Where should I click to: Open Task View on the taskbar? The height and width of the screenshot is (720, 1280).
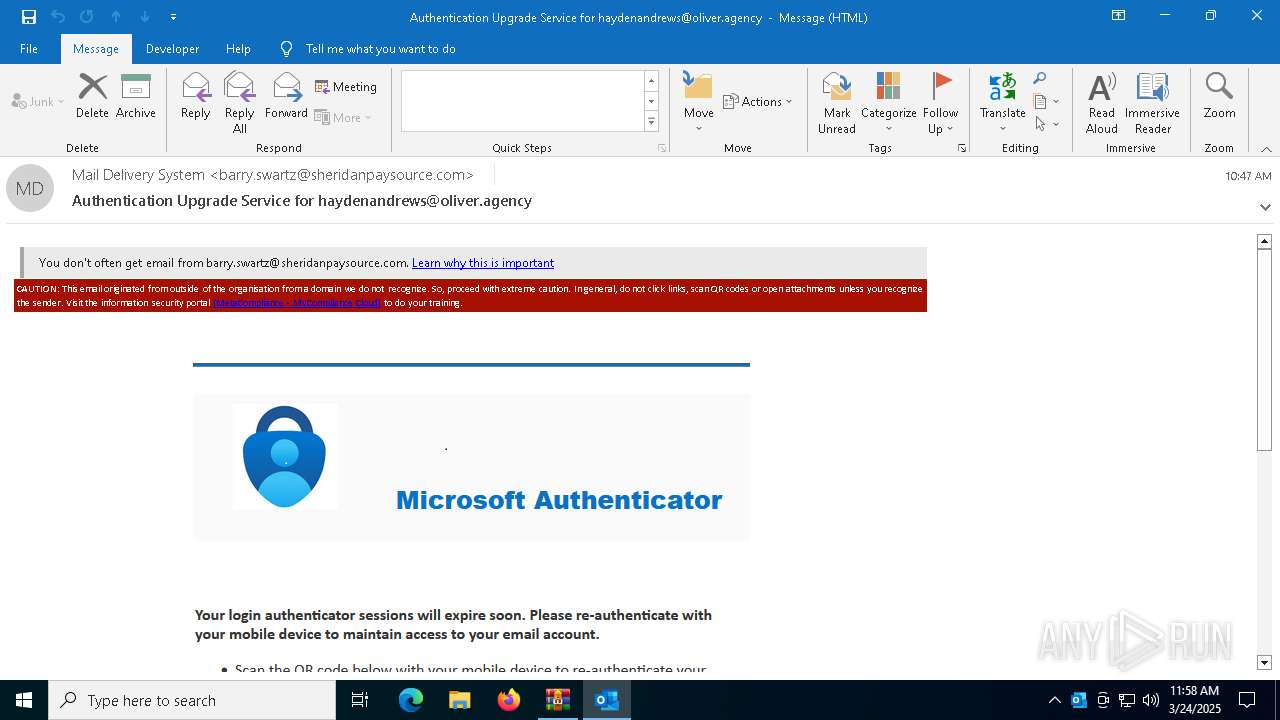360,700
